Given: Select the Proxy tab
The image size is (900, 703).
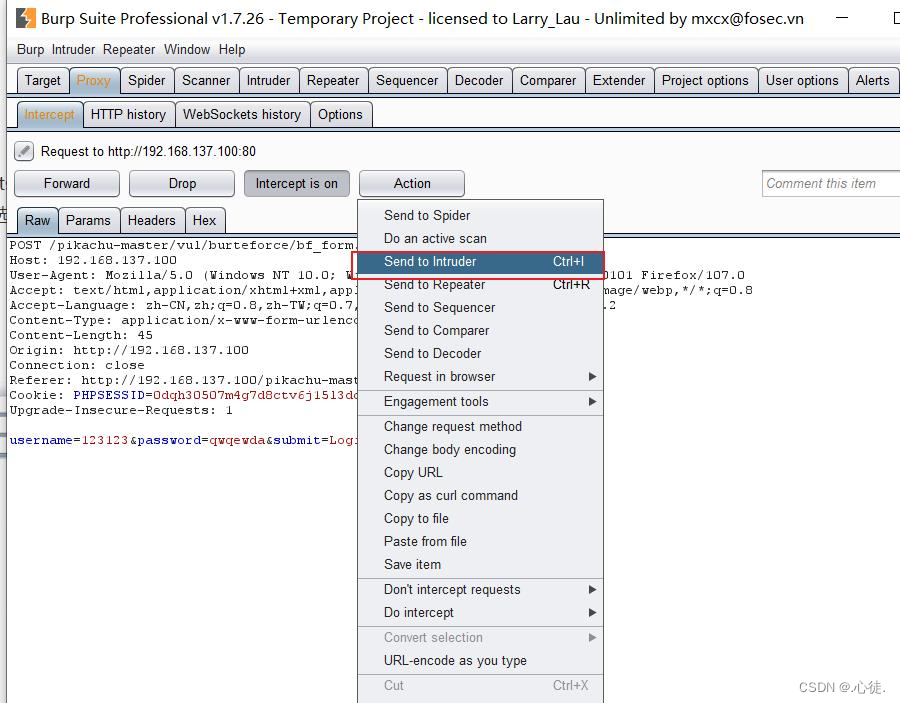Looking at the screenshot, I should [x=94, y=81].
